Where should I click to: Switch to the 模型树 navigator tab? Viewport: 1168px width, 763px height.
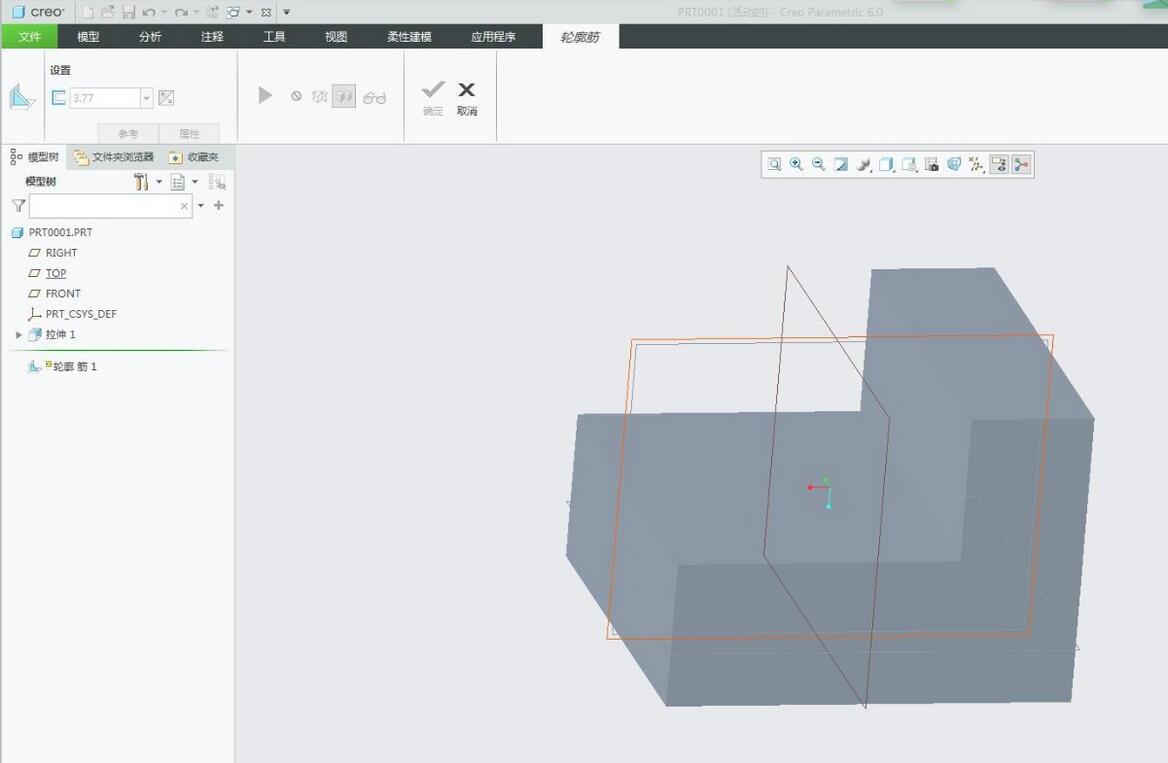coord(34,157)
